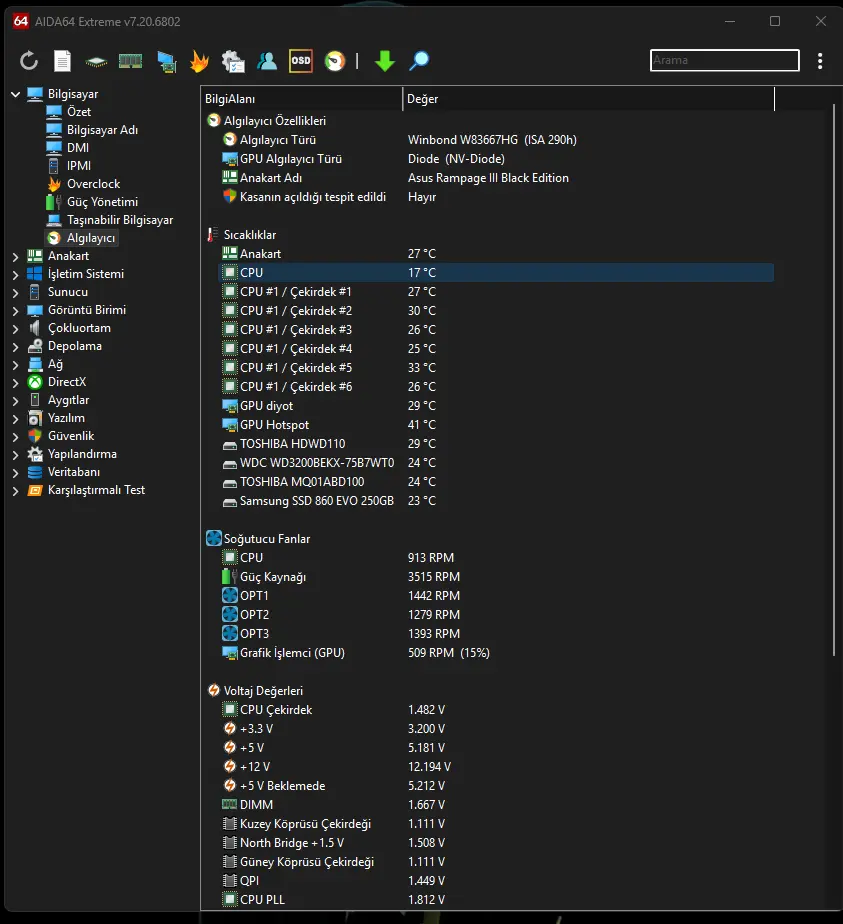Click the user preferences person icon
The width and height of the screenshot is (843, 924).
267,61
